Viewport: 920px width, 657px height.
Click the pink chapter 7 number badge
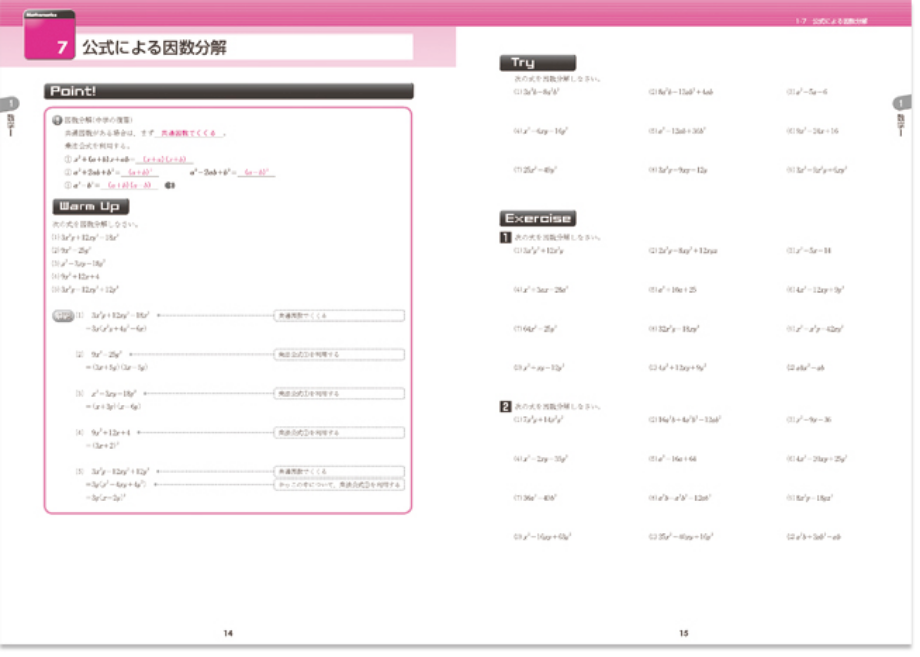click(x=61, y=47)
